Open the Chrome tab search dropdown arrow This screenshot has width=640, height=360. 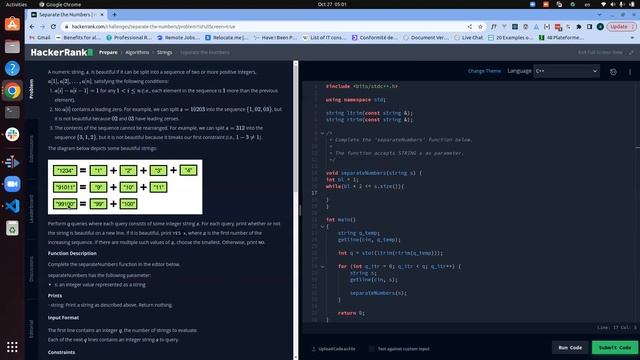point(599,14)
